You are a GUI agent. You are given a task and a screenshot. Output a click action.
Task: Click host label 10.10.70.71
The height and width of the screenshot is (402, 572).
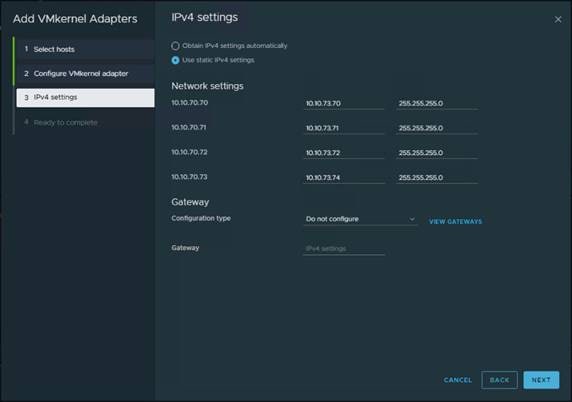coord(189,127)
